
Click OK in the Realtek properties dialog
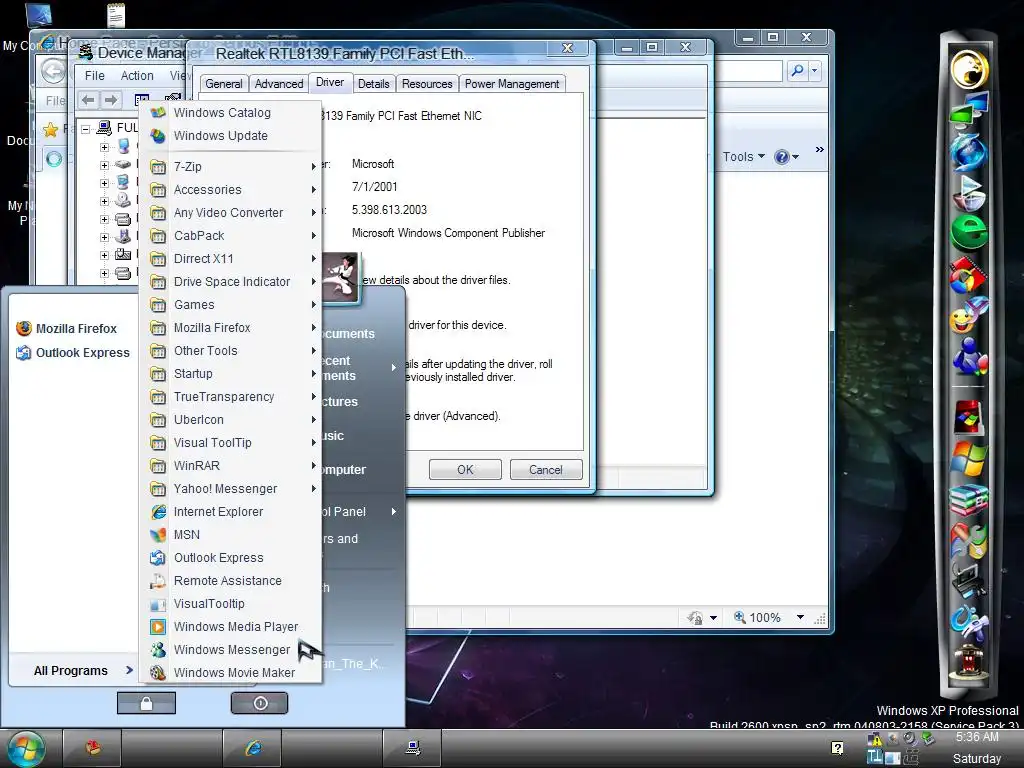[x=465, y=470]
